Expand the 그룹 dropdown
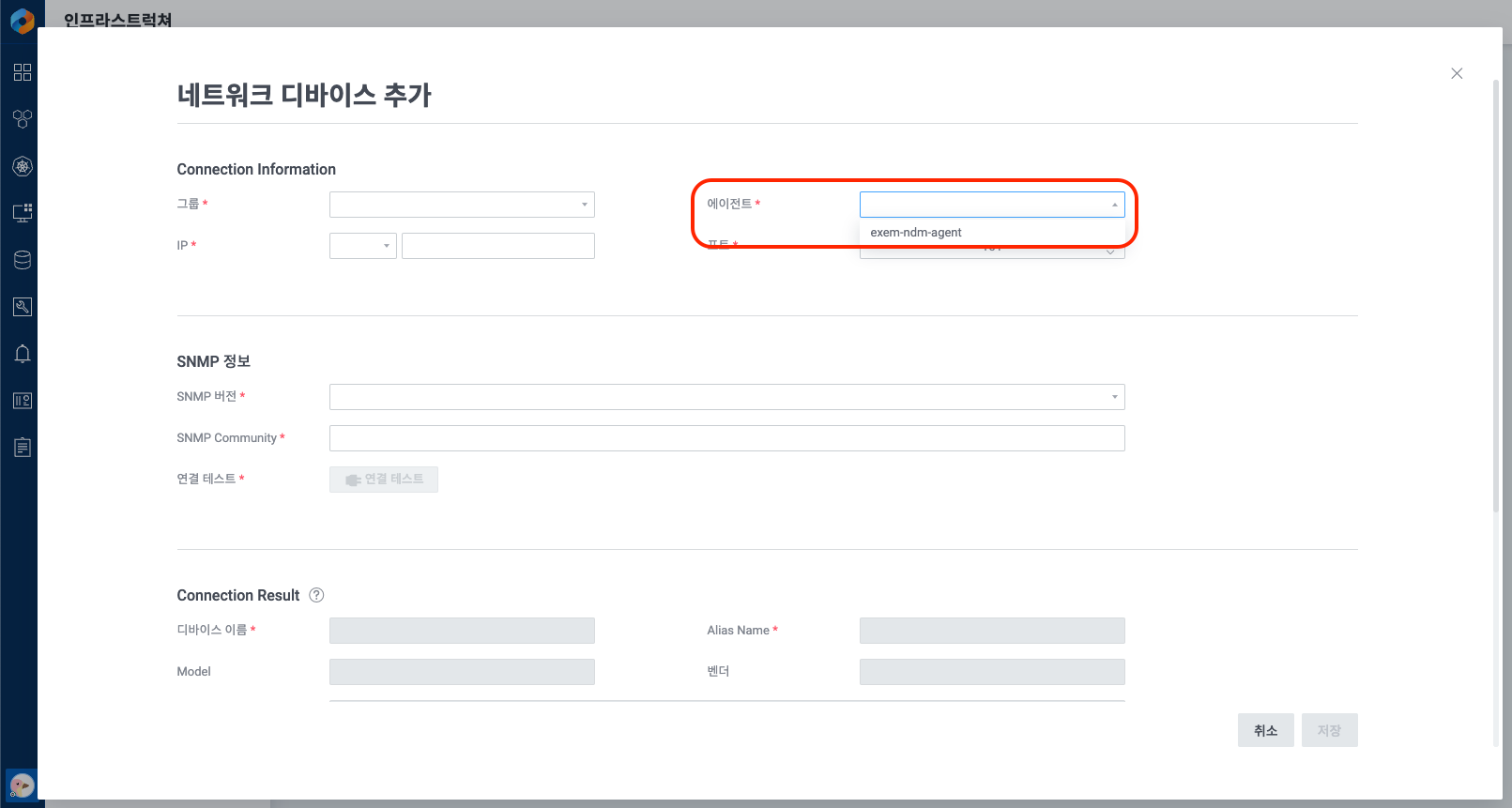The image size is (1512, 808). [462, 205]
